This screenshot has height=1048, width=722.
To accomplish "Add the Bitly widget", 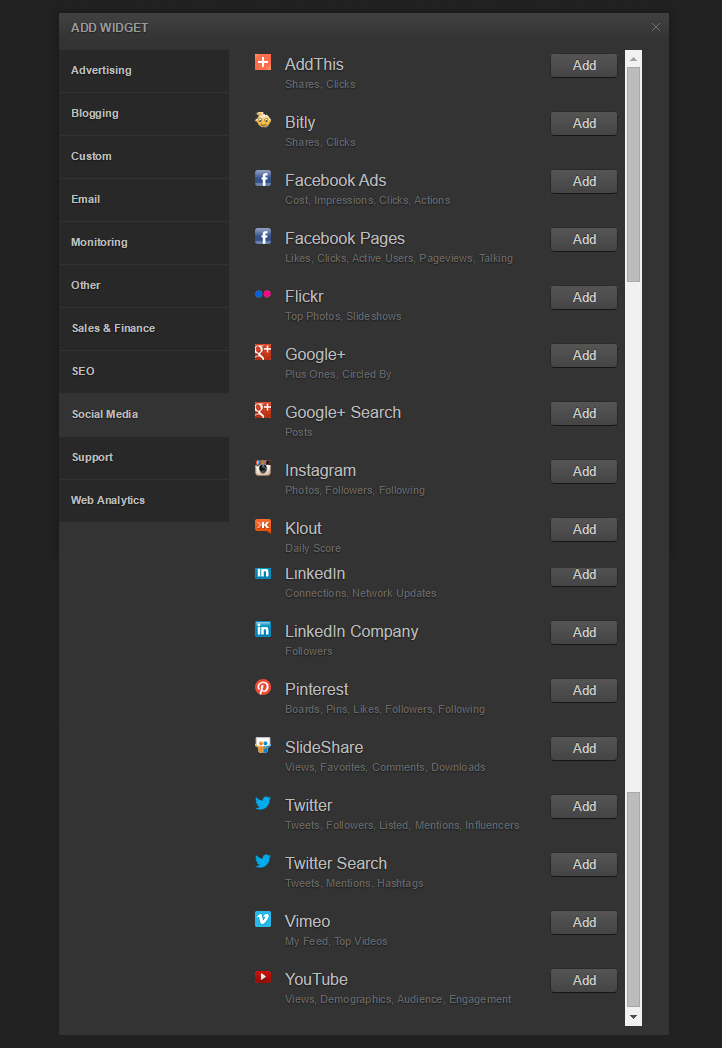I will pyautogui.click(x=584, y=124).
